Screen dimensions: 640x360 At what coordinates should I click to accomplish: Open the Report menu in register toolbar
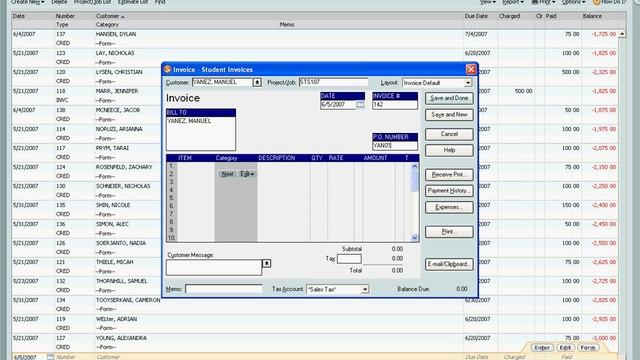coord(513,2)
